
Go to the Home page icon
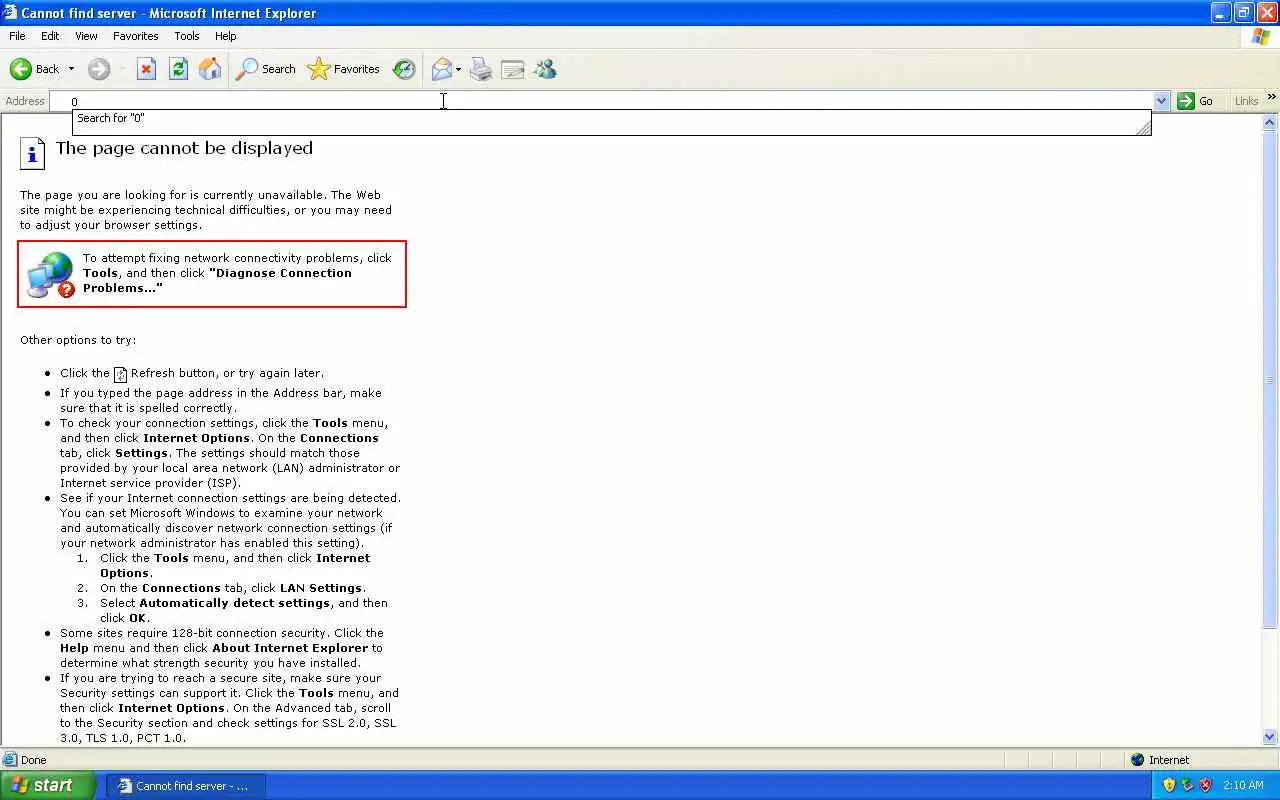pyautogui.click(x=210, y=69)
